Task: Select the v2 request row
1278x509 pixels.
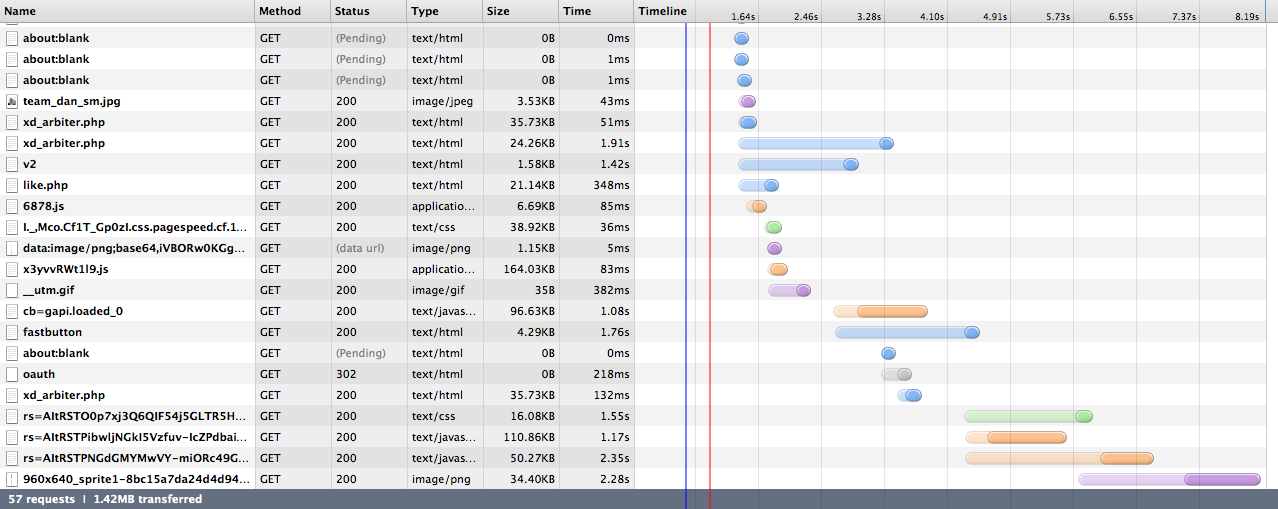Action: coord(130,164)
